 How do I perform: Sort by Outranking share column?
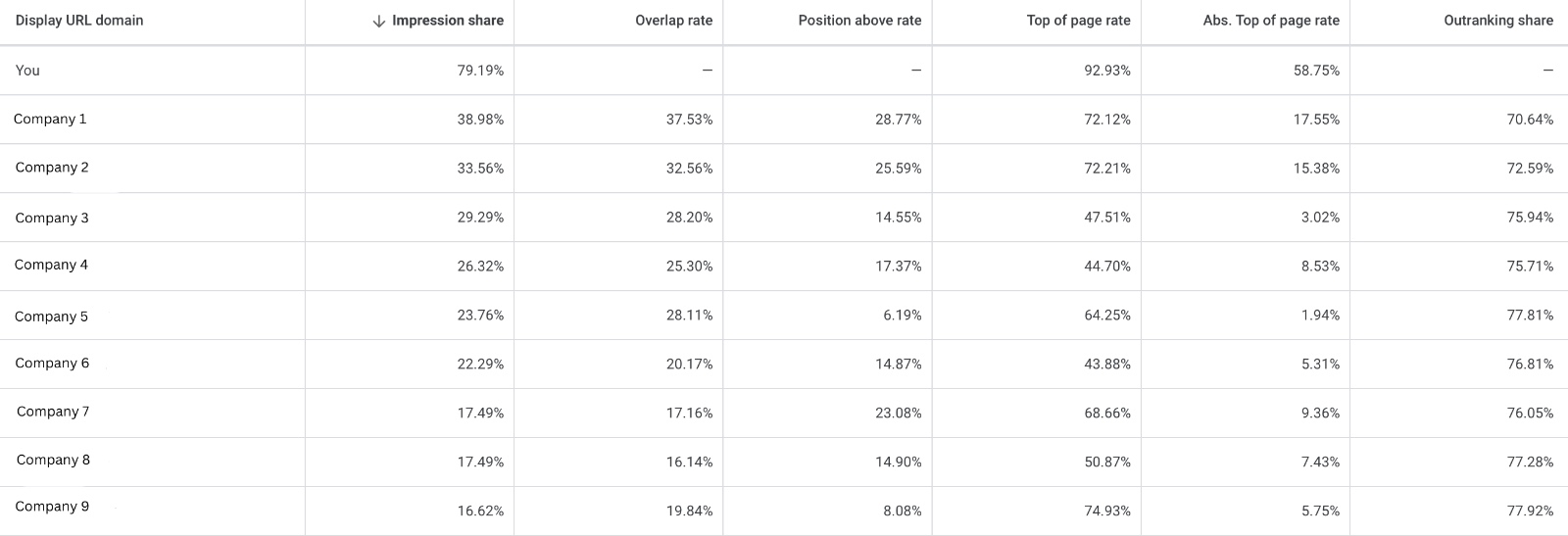pos(1497,21)
